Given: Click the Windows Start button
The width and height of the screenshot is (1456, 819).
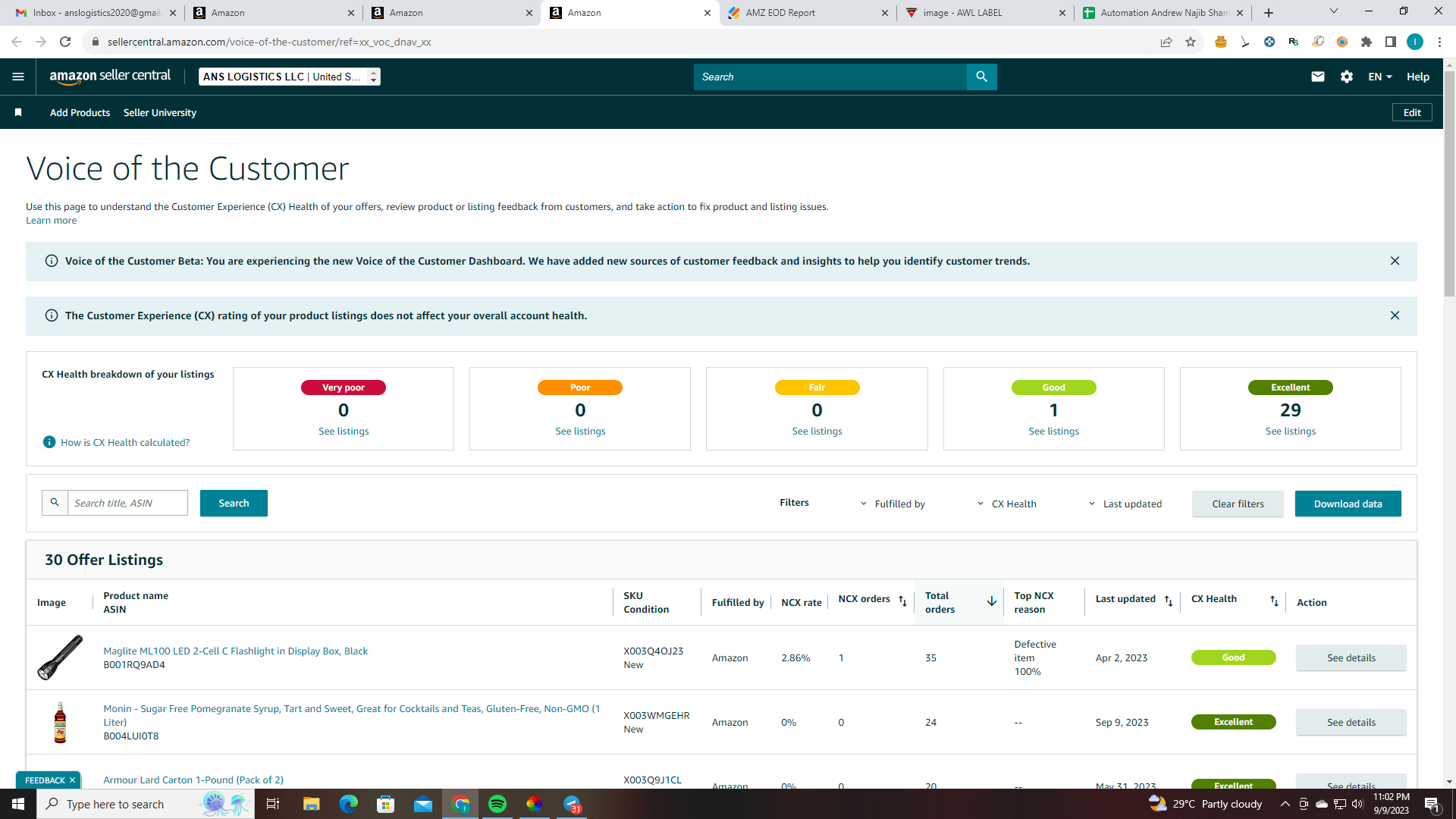Looking at the screenshot, I should click(x=18, y=804).
